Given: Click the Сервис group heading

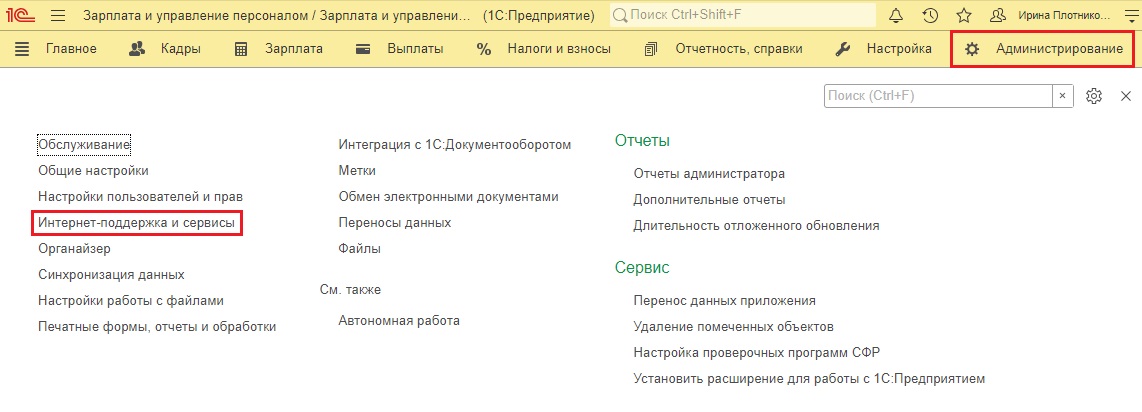Looking at the screenshot, I should pos(642,268).
